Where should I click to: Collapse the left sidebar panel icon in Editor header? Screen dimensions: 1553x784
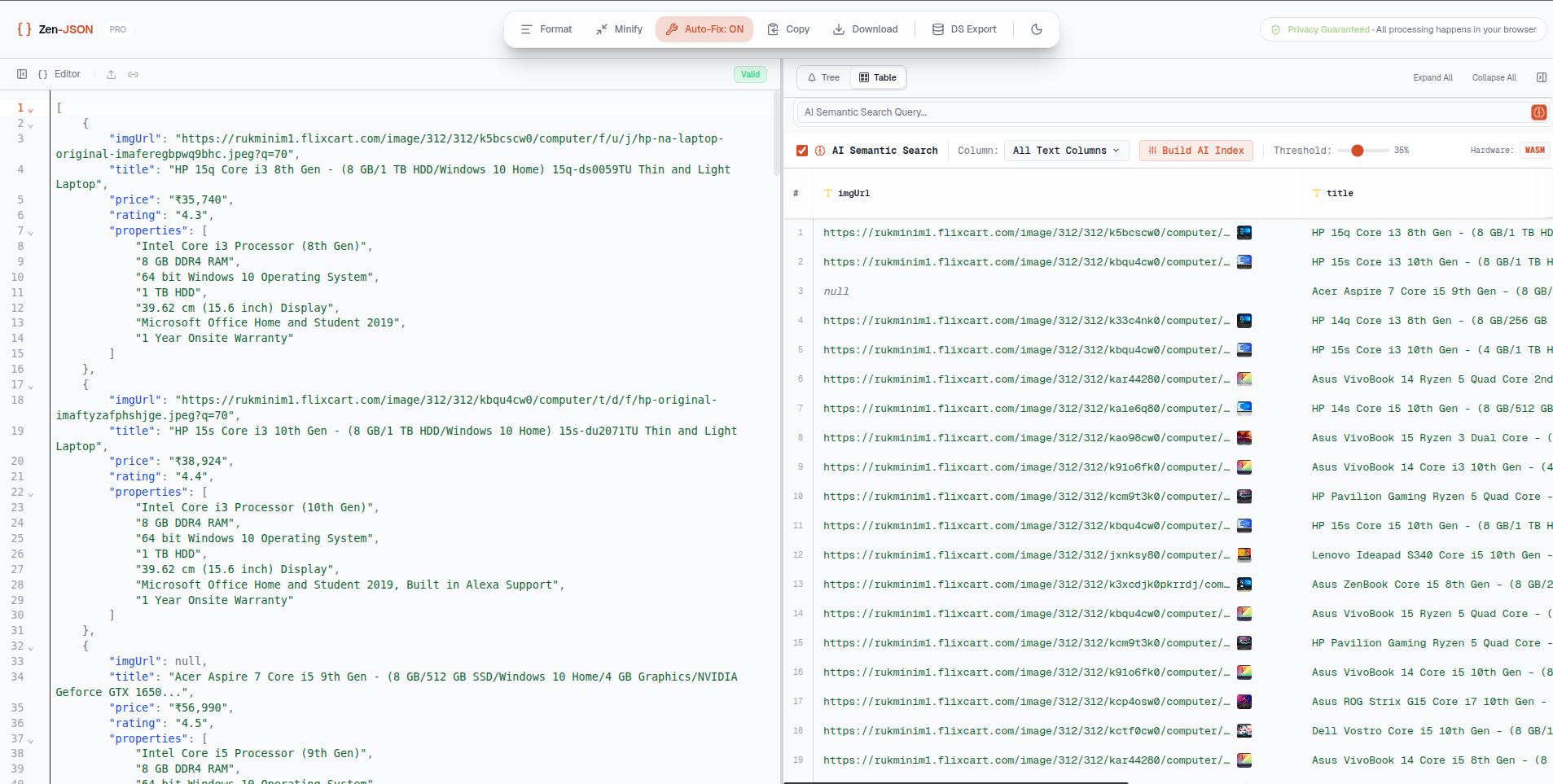tap(22, 74)
